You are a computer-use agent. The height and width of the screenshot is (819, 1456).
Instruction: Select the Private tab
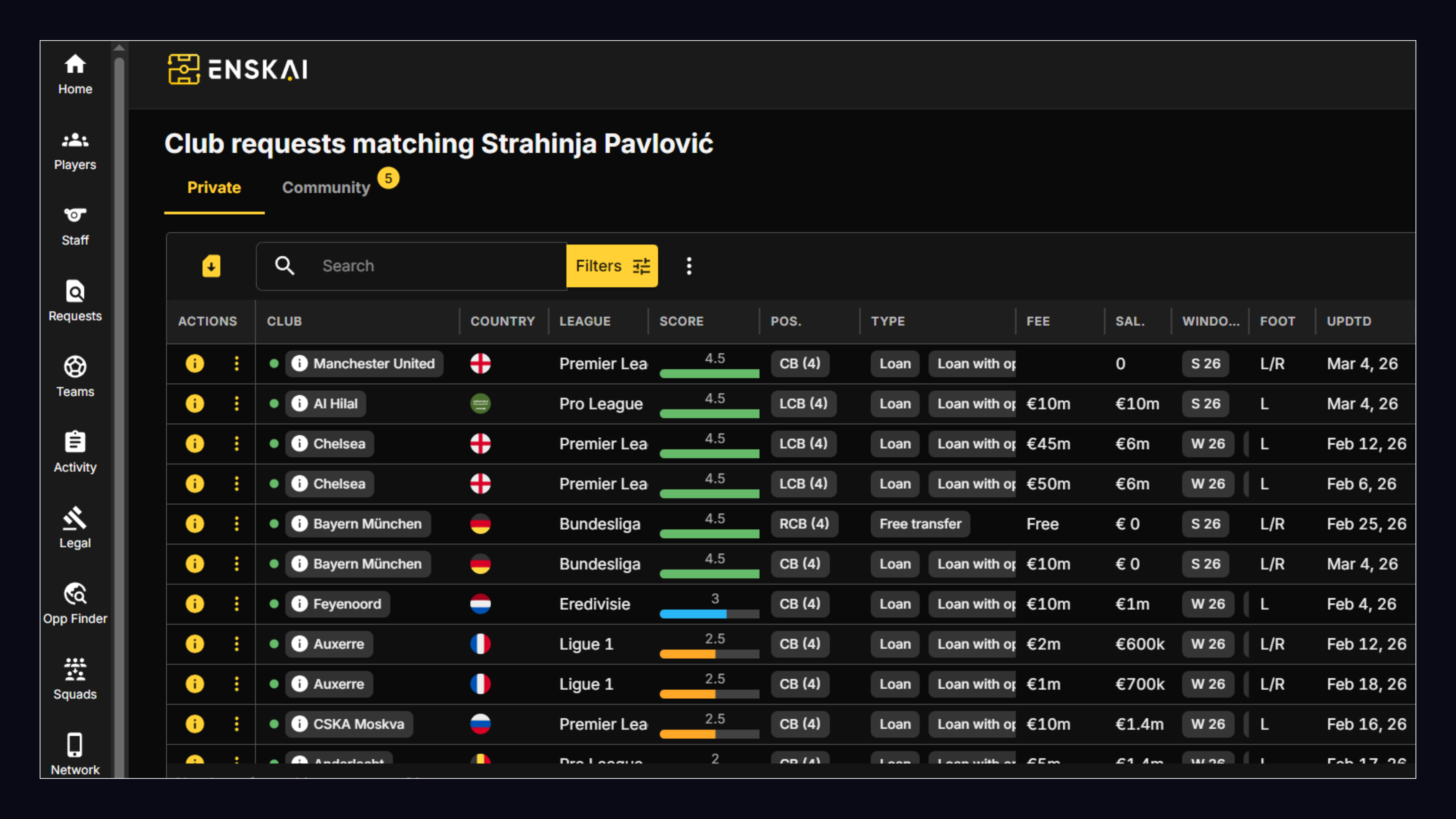coord(214,188)
